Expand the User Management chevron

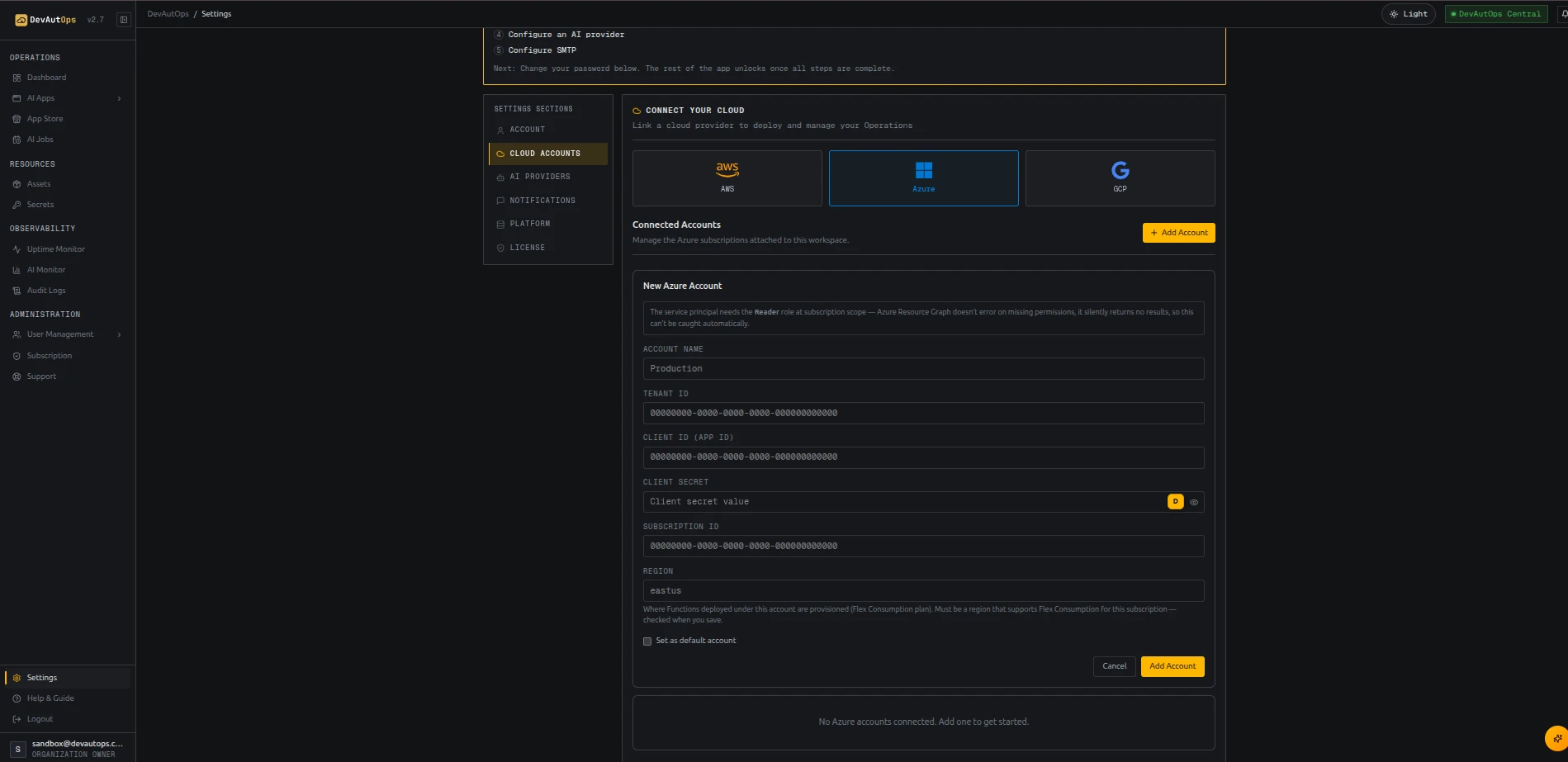coord(120,334)
